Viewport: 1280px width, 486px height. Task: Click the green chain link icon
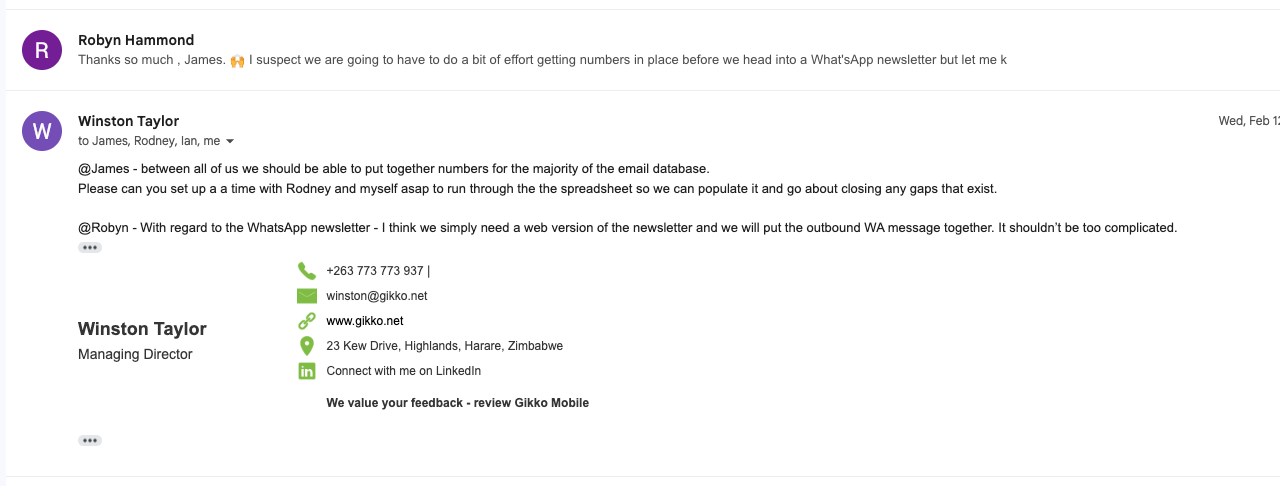coord(307,321)
